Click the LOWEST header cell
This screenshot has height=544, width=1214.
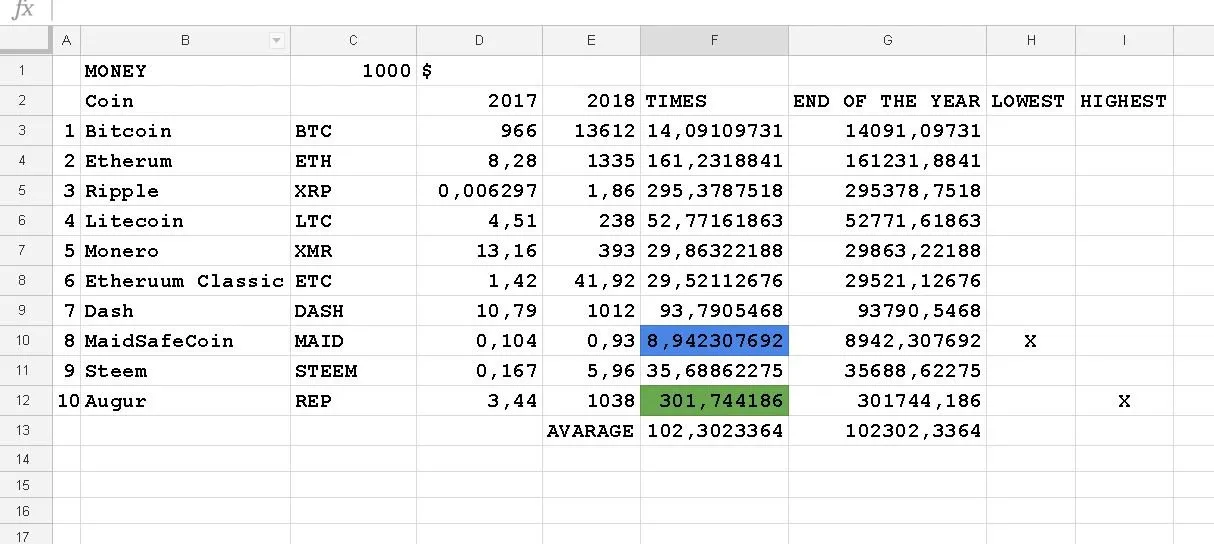tap(1031, 101)
